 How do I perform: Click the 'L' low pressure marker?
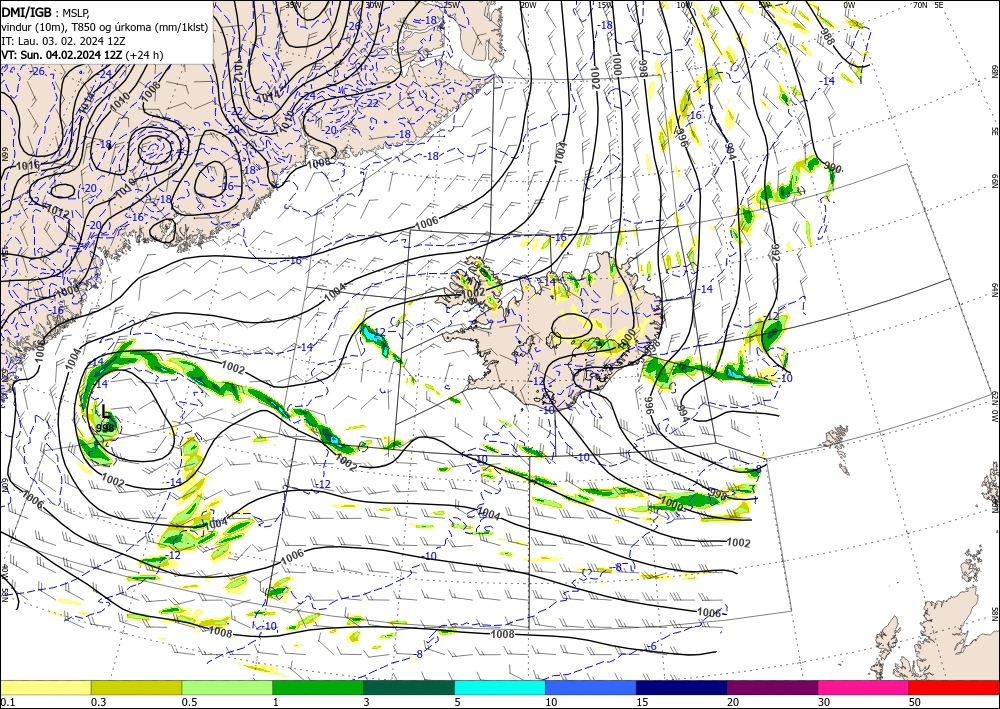pyautogui.click(x=106, y=413)
